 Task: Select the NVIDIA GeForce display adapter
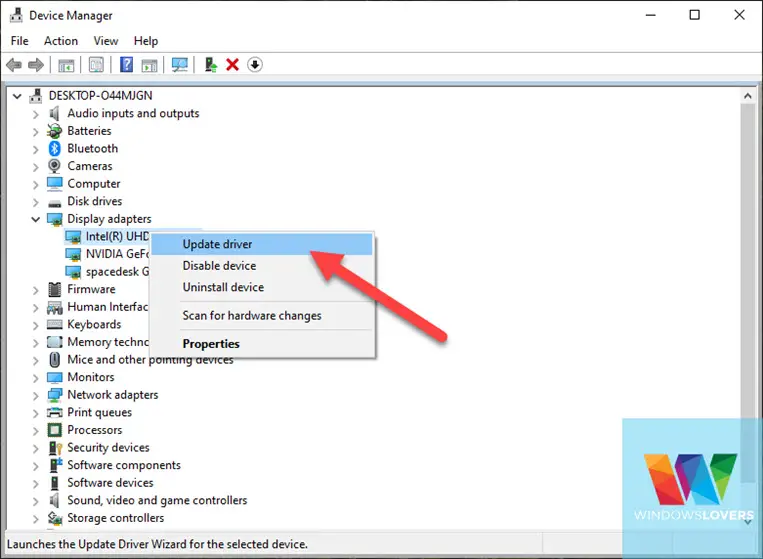117,254
